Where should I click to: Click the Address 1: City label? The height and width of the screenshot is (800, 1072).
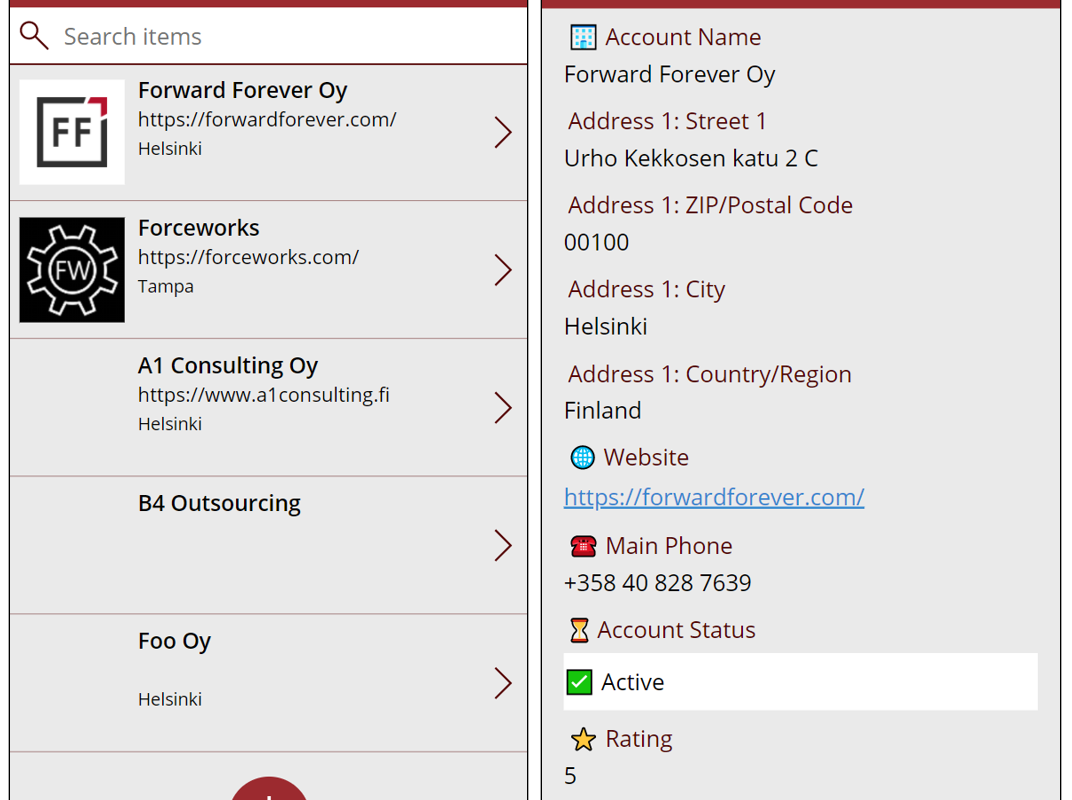[x=647, y=290]
